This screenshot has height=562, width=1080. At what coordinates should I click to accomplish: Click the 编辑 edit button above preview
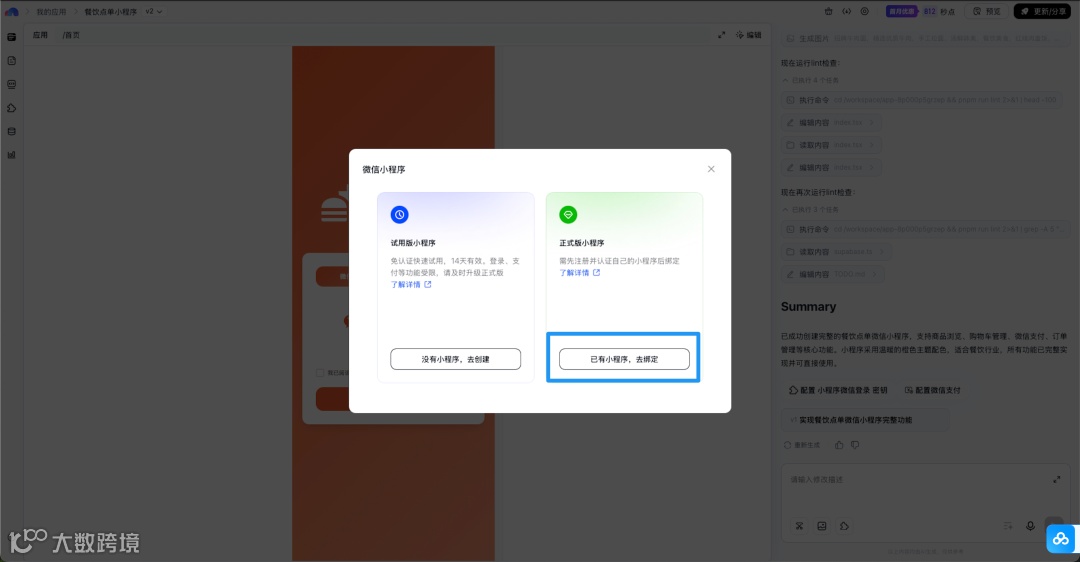coord(749,34)
